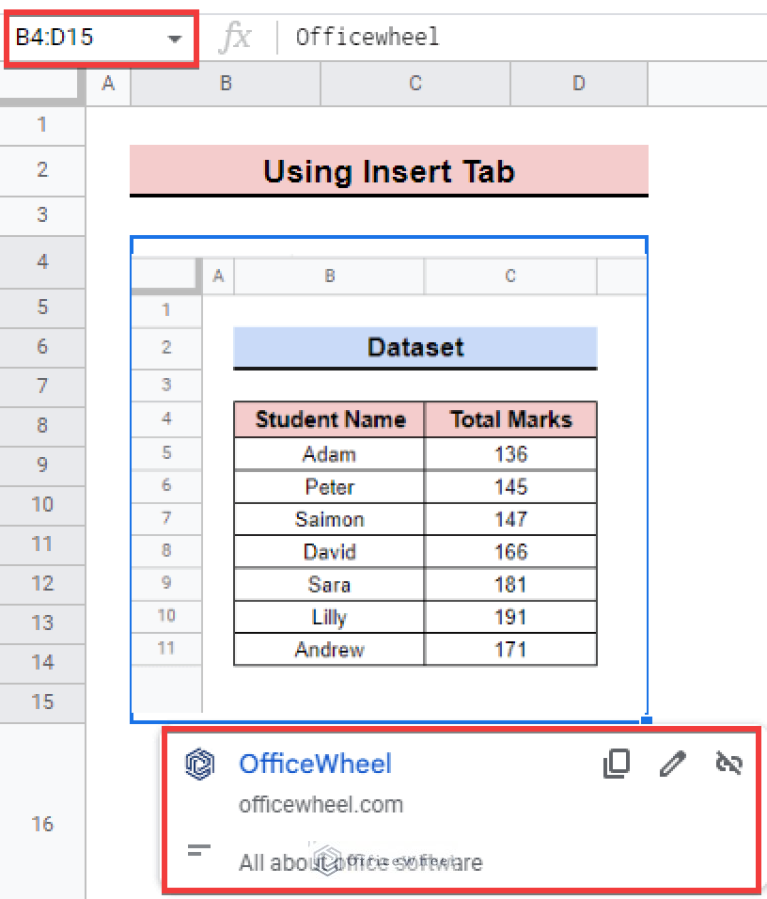Click the fx formula icon
Viewport: 767px width, 899px height.
(237, 37)
